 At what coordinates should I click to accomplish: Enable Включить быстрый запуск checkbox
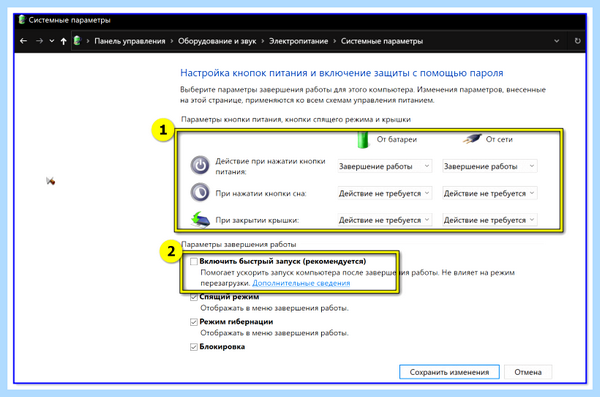[194, 261]
